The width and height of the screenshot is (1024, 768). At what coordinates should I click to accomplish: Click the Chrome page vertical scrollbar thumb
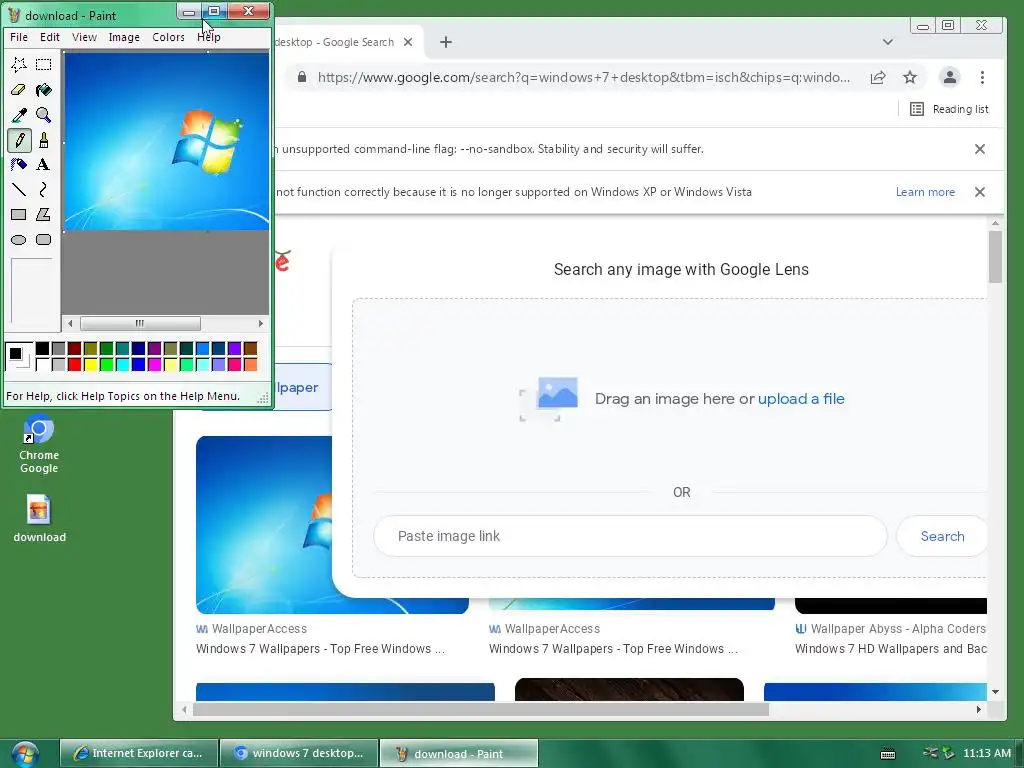(995, 257)
